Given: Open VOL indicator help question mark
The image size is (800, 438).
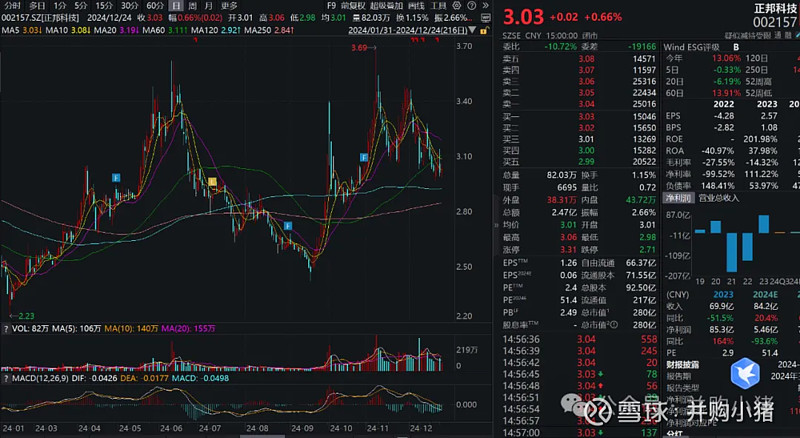Looking at the screenshot, I should tap(6, 329).
